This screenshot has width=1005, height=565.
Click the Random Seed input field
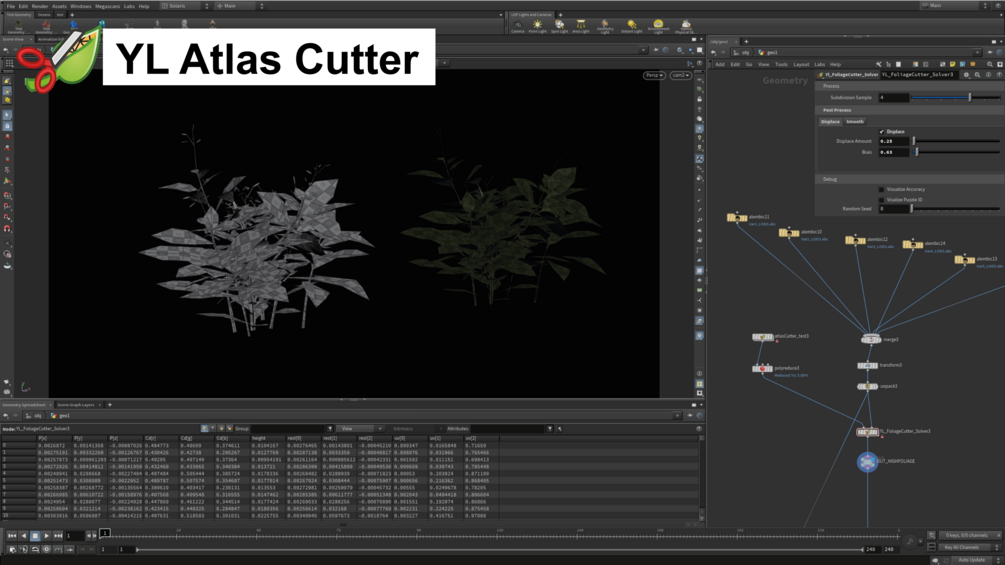(893, 209)
